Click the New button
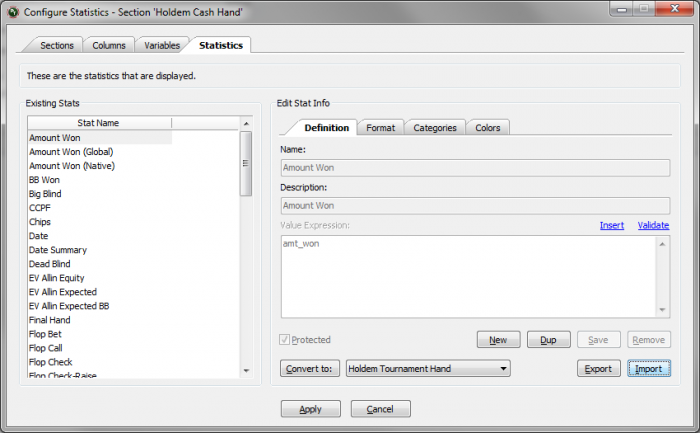 pos(498,340)
